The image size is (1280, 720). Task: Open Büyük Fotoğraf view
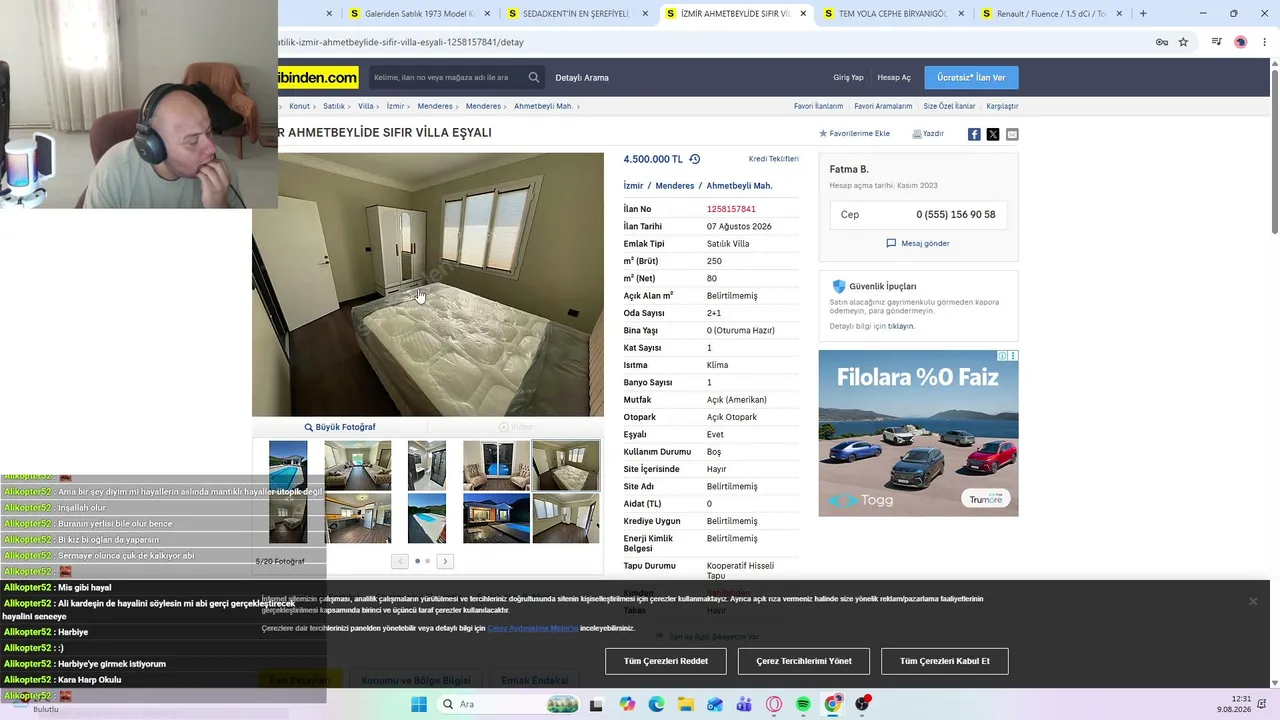coord(340,427)
